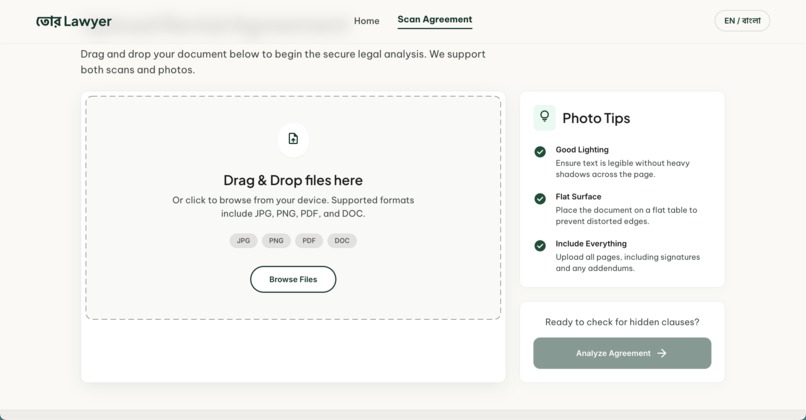Screen dimensions: 806x420
Task: Click the checkmark beside Include Everything
Action: (x=540, y=246)
